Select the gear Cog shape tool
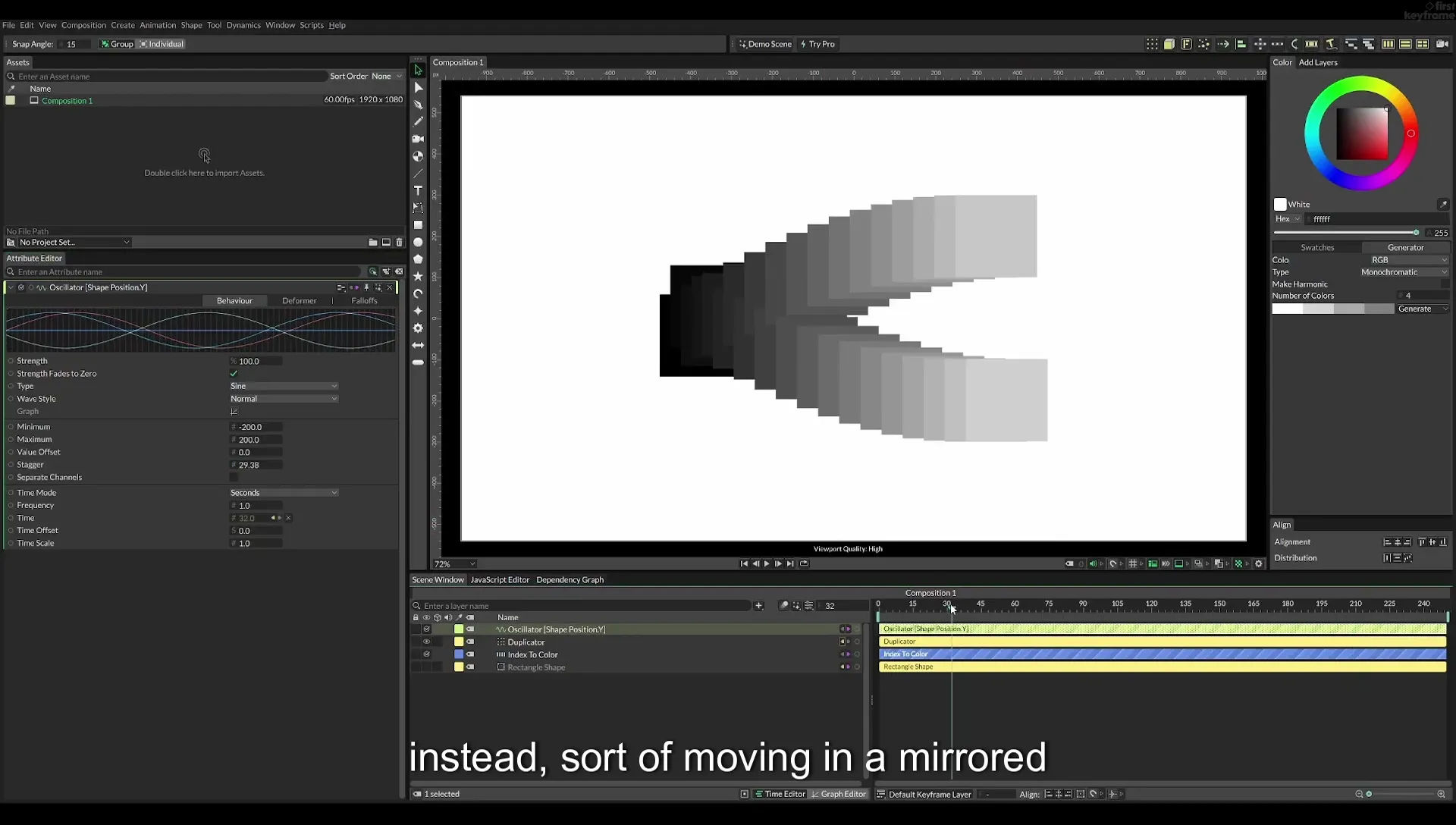 click(x=418, y=328)
